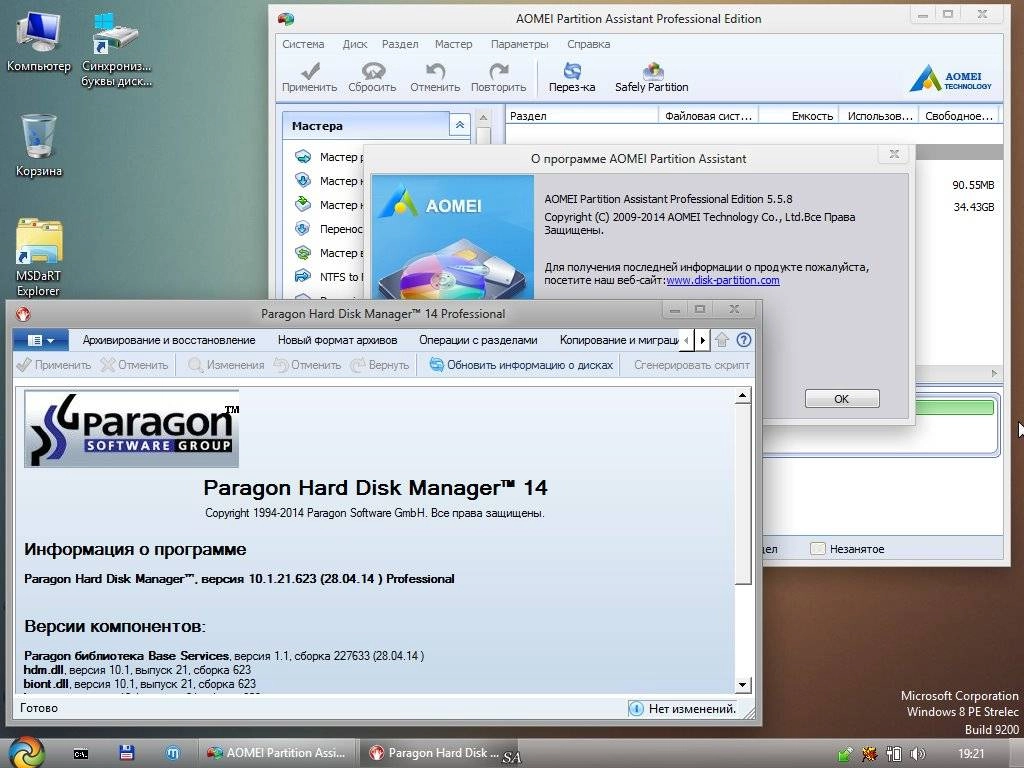The image size is (1024, 768).
Task: Click Paragon Применить toolbar button
Action: pyautogui.click(x=54, y=364)
